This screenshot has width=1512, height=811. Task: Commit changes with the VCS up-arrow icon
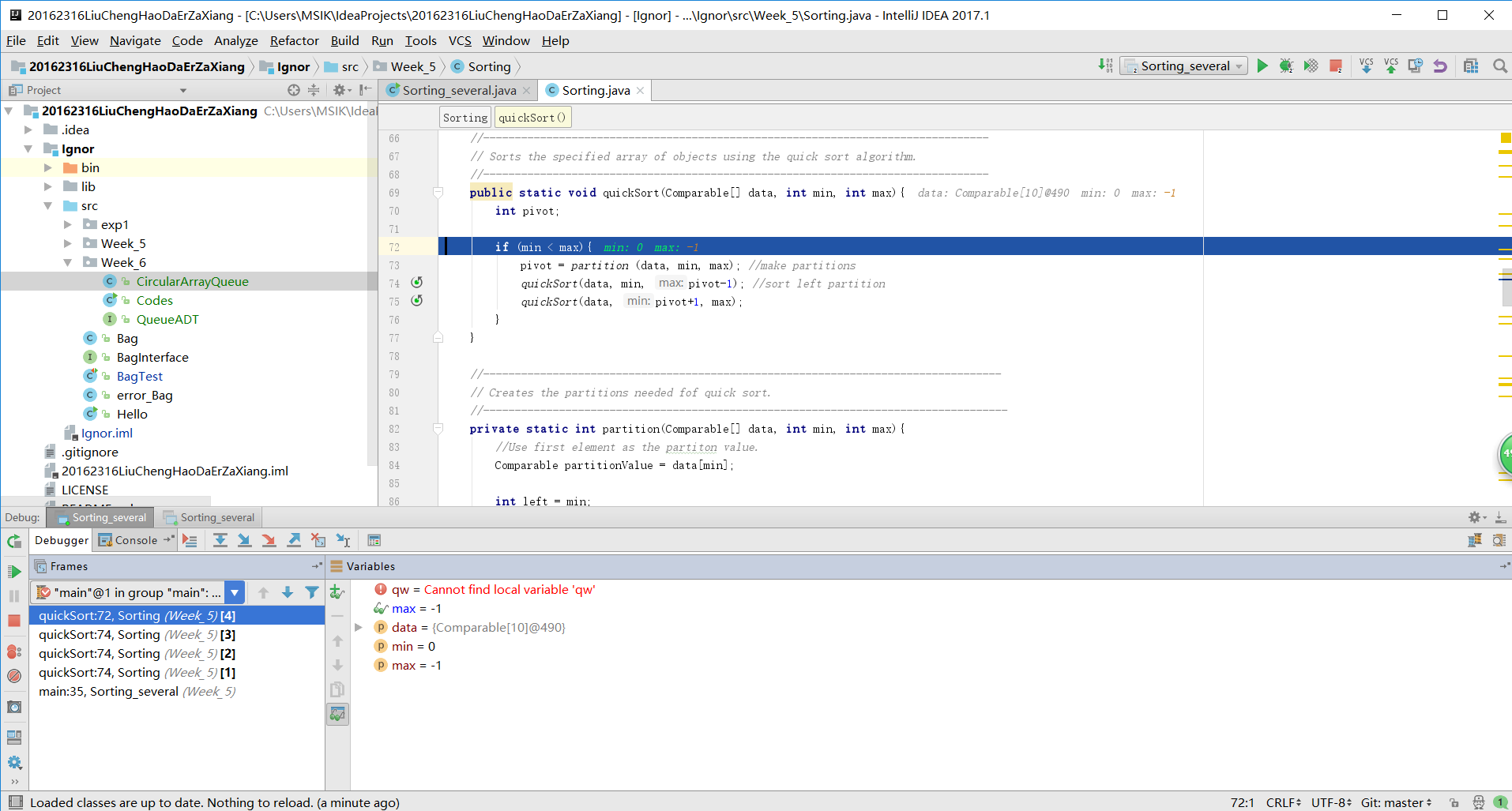point(1391,66)
